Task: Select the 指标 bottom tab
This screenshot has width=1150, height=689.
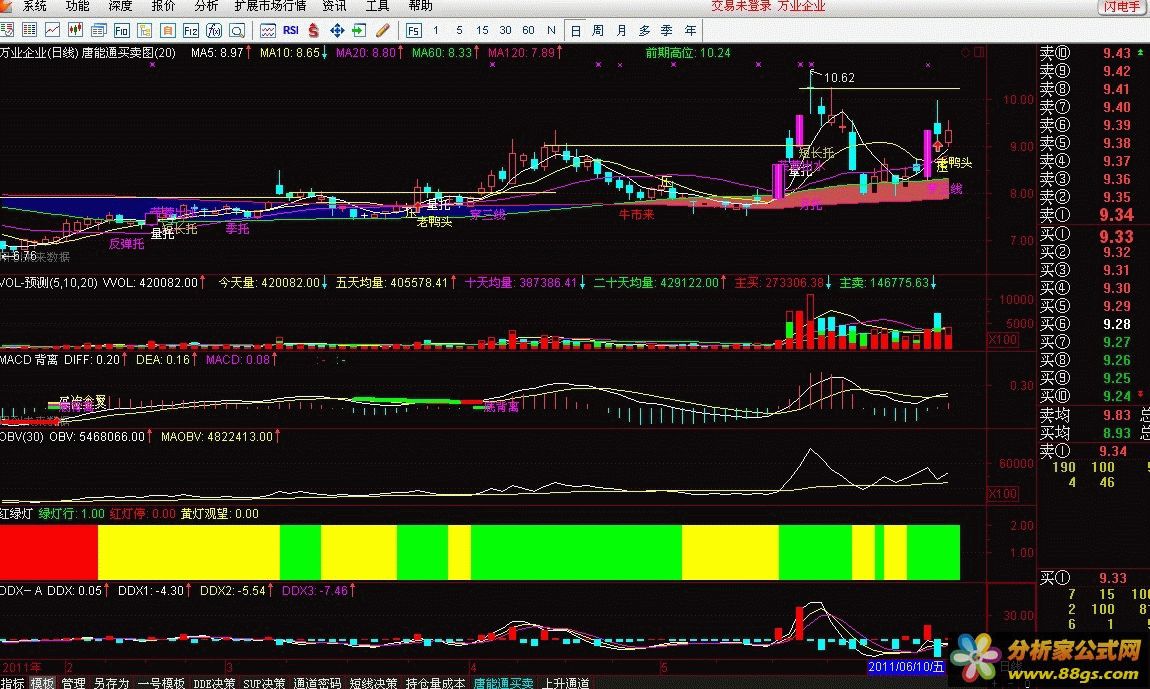Action: click(12, 683)
